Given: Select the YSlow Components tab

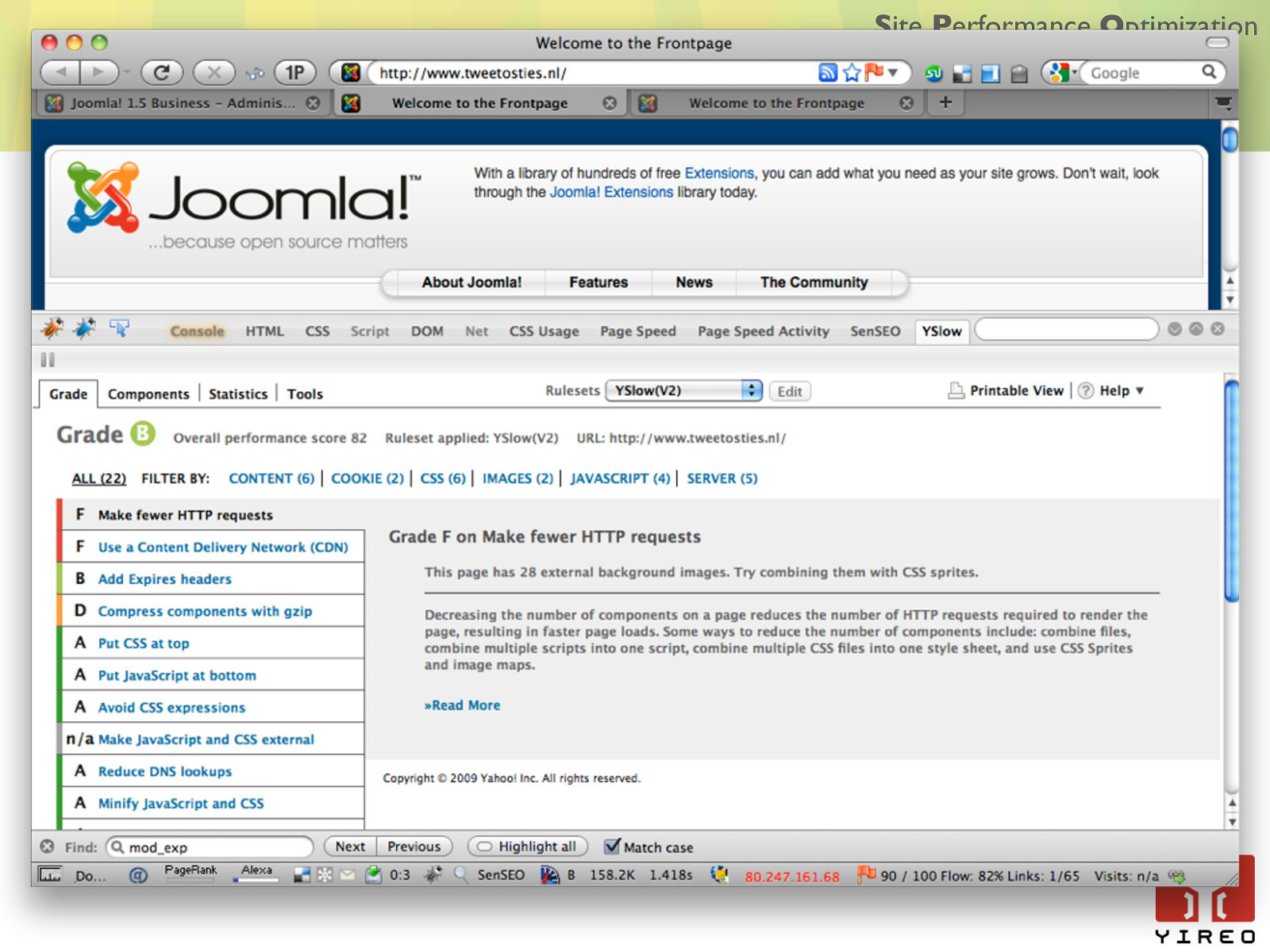Looking at the screenshot, I should 148,394.
